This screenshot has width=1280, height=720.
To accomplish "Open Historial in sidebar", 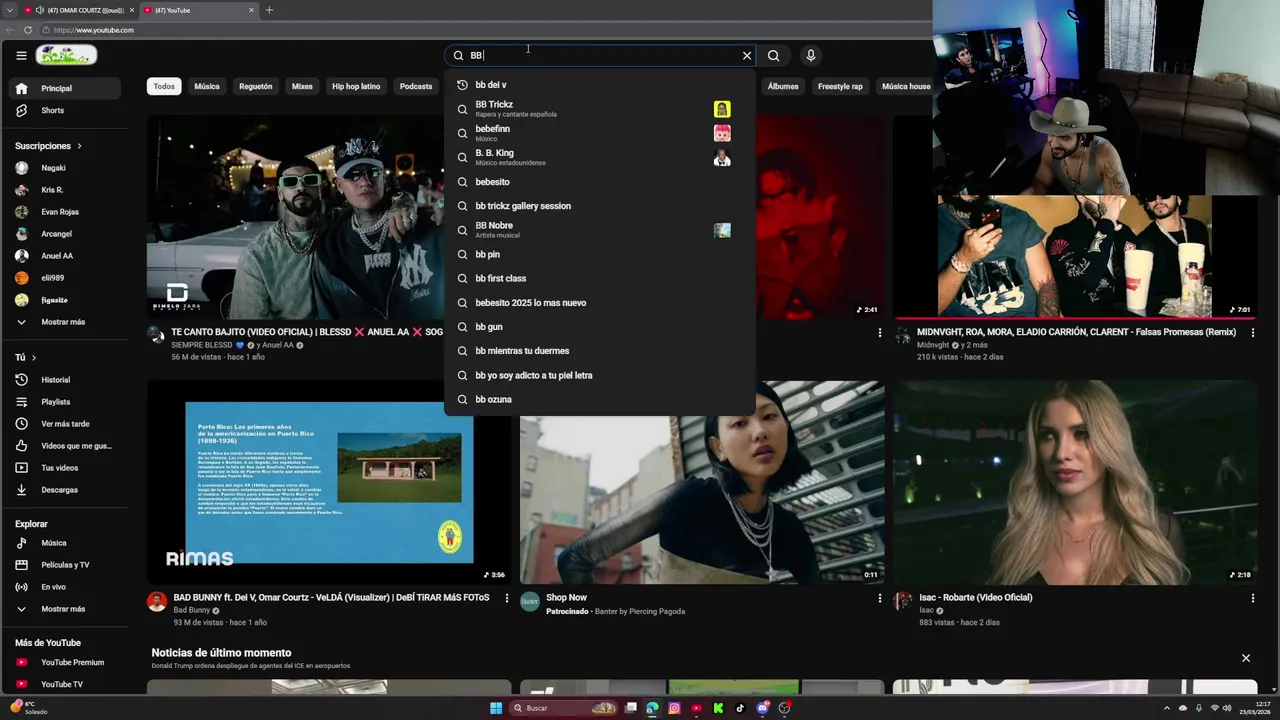I will click(x=64, y=380).
